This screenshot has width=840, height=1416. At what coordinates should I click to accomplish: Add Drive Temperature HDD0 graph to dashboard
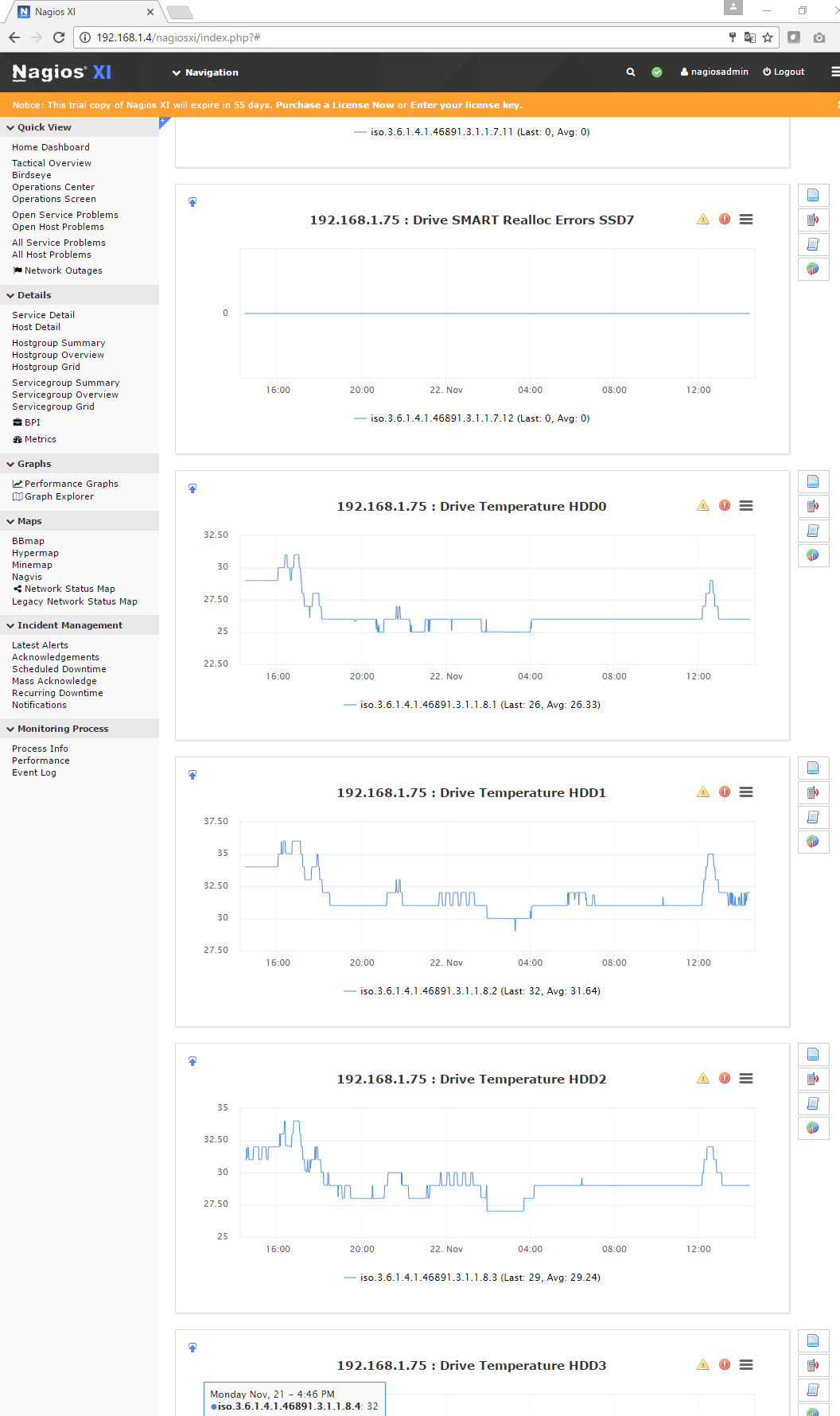click(192, 488)
